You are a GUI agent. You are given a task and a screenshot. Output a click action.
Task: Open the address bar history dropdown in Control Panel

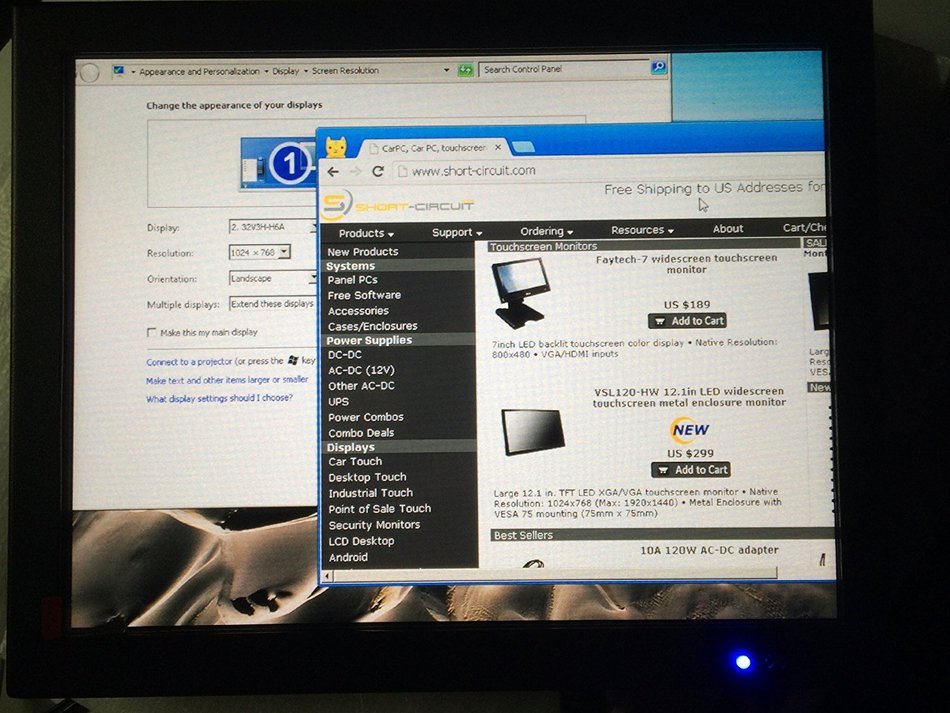coord(447,70)
